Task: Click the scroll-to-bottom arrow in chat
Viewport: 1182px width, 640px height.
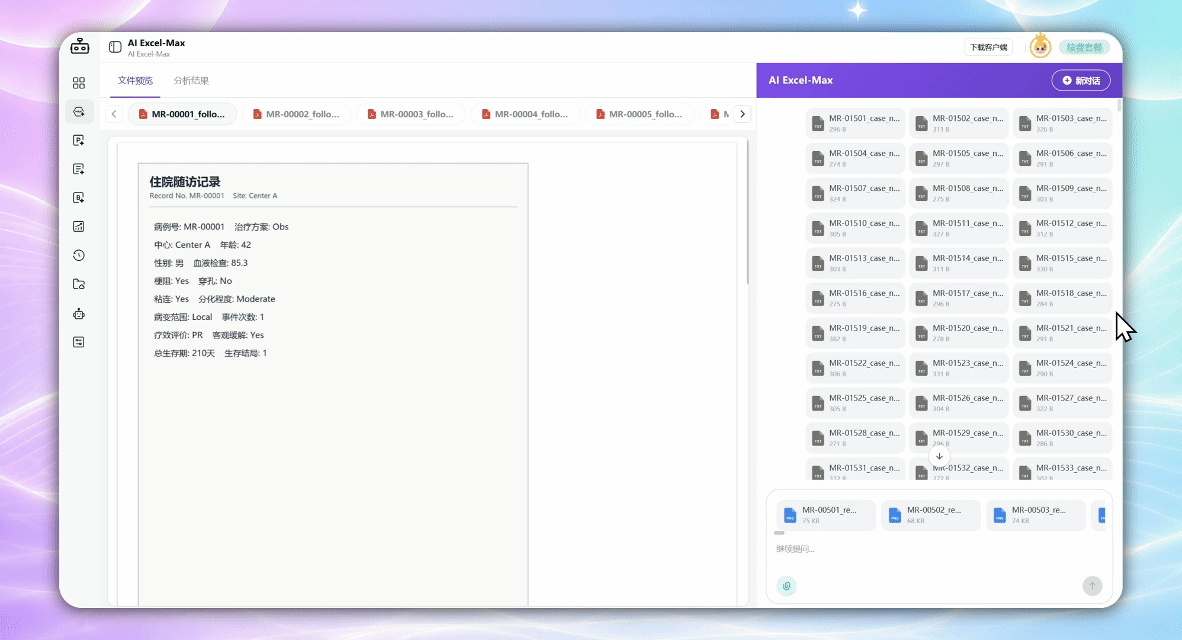Action: point(939,456)
